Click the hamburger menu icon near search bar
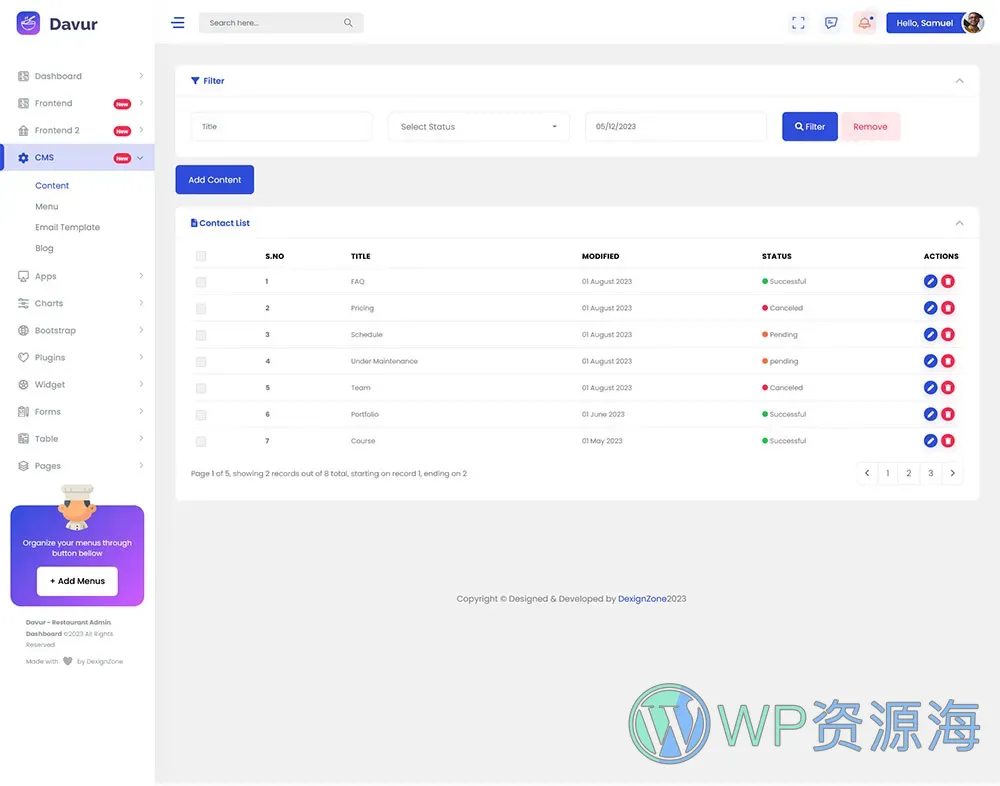Image resolution: width=1000 pixels, height=786 pixels. coord(178,22)
